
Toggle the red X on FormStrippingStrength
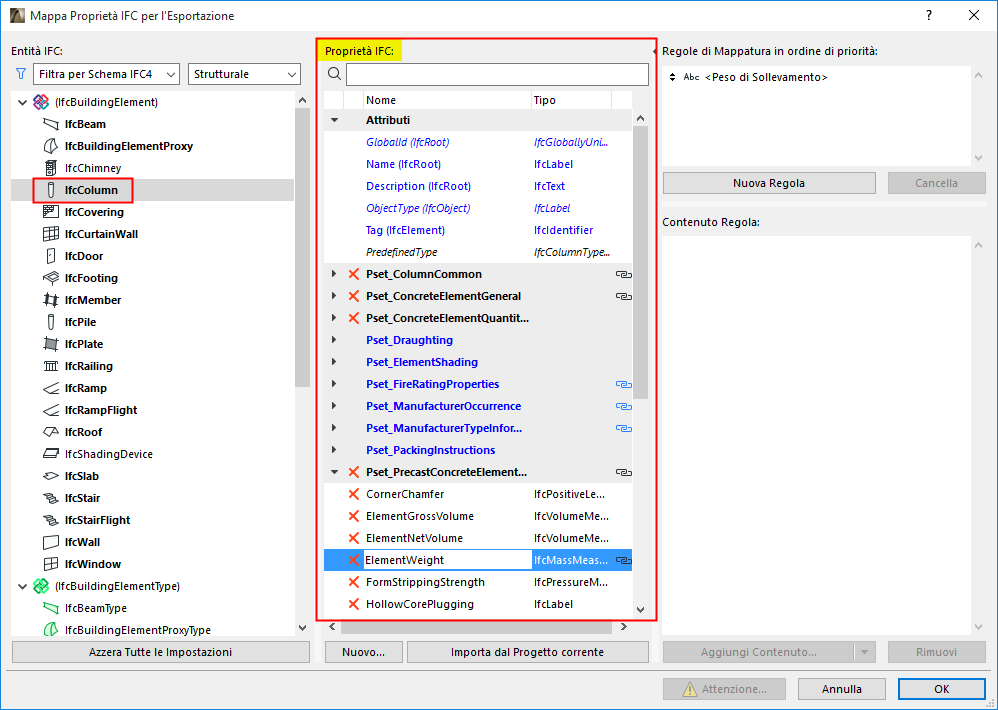(x=353, y=582)
